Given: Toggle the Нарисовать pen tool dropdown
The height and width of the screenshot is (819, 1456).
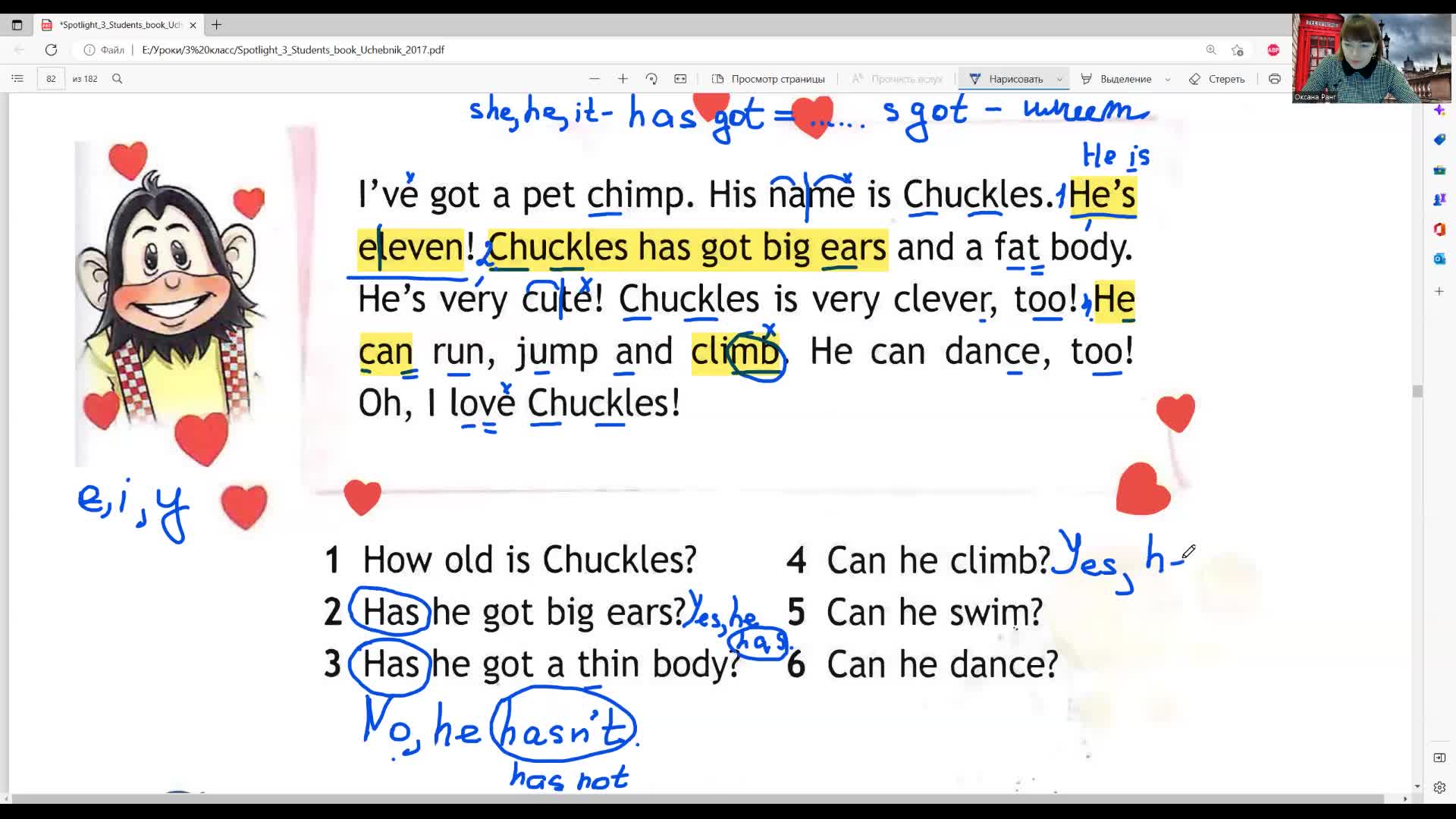Looking at the screenshot, I should tap(1058, 79).
